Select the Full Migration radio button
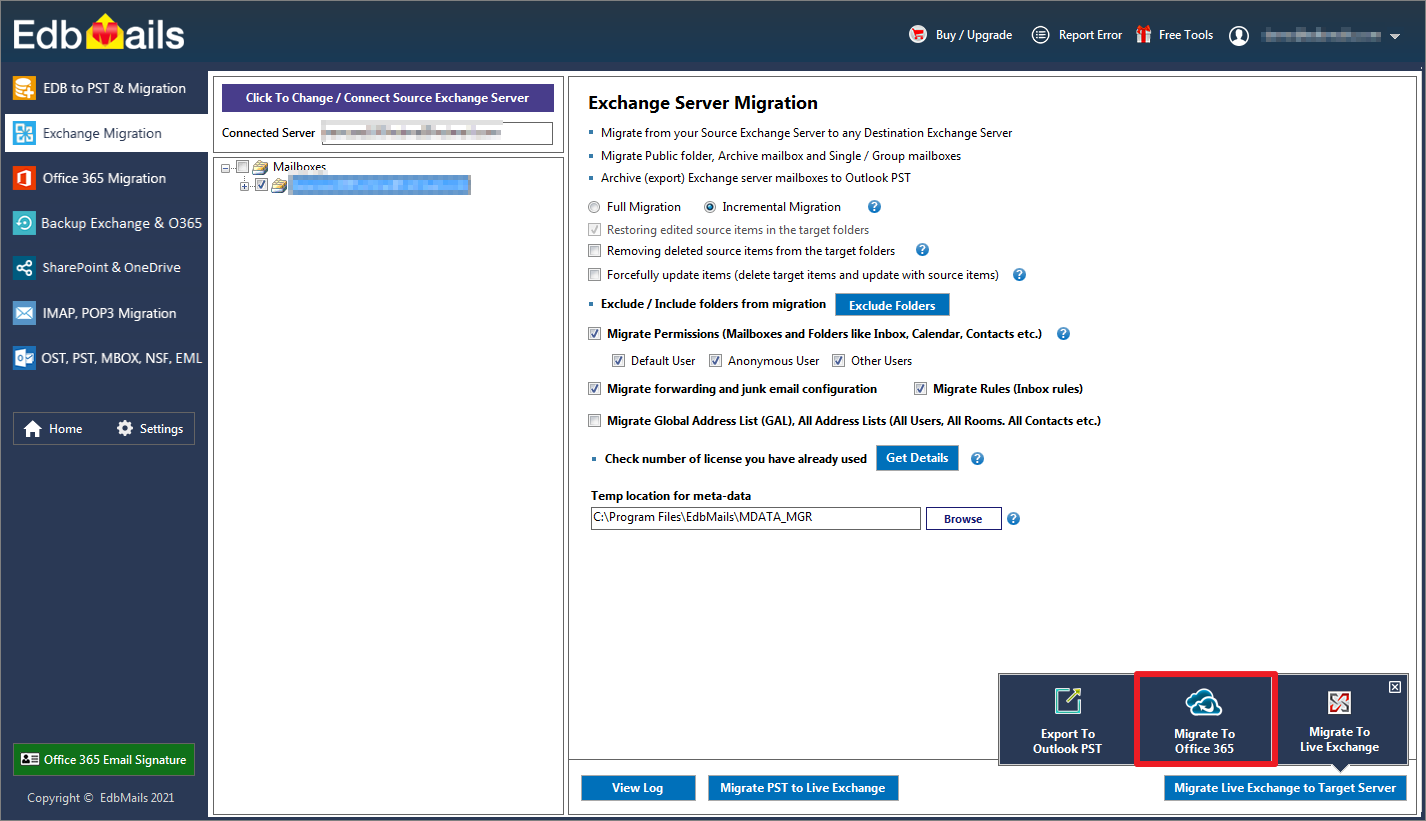Image resolution: width=1426 pixels, height=821 pixels. click(x=594, y=207)
